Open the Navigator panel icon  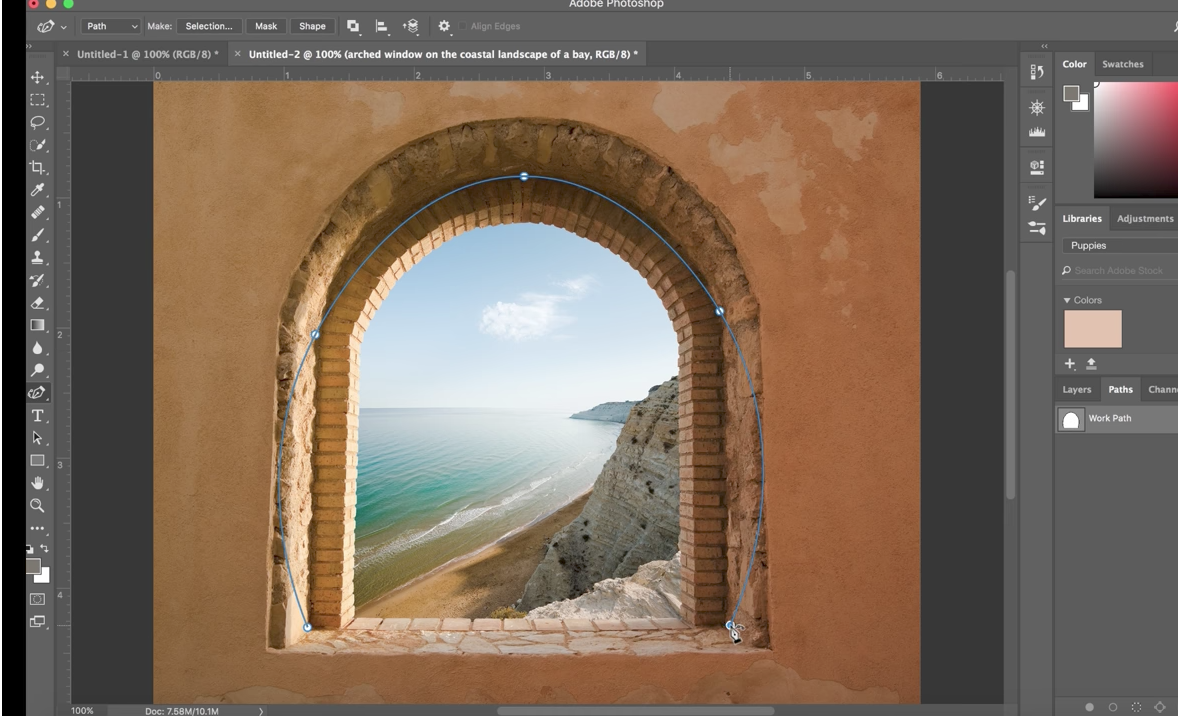click(1037, 107)
